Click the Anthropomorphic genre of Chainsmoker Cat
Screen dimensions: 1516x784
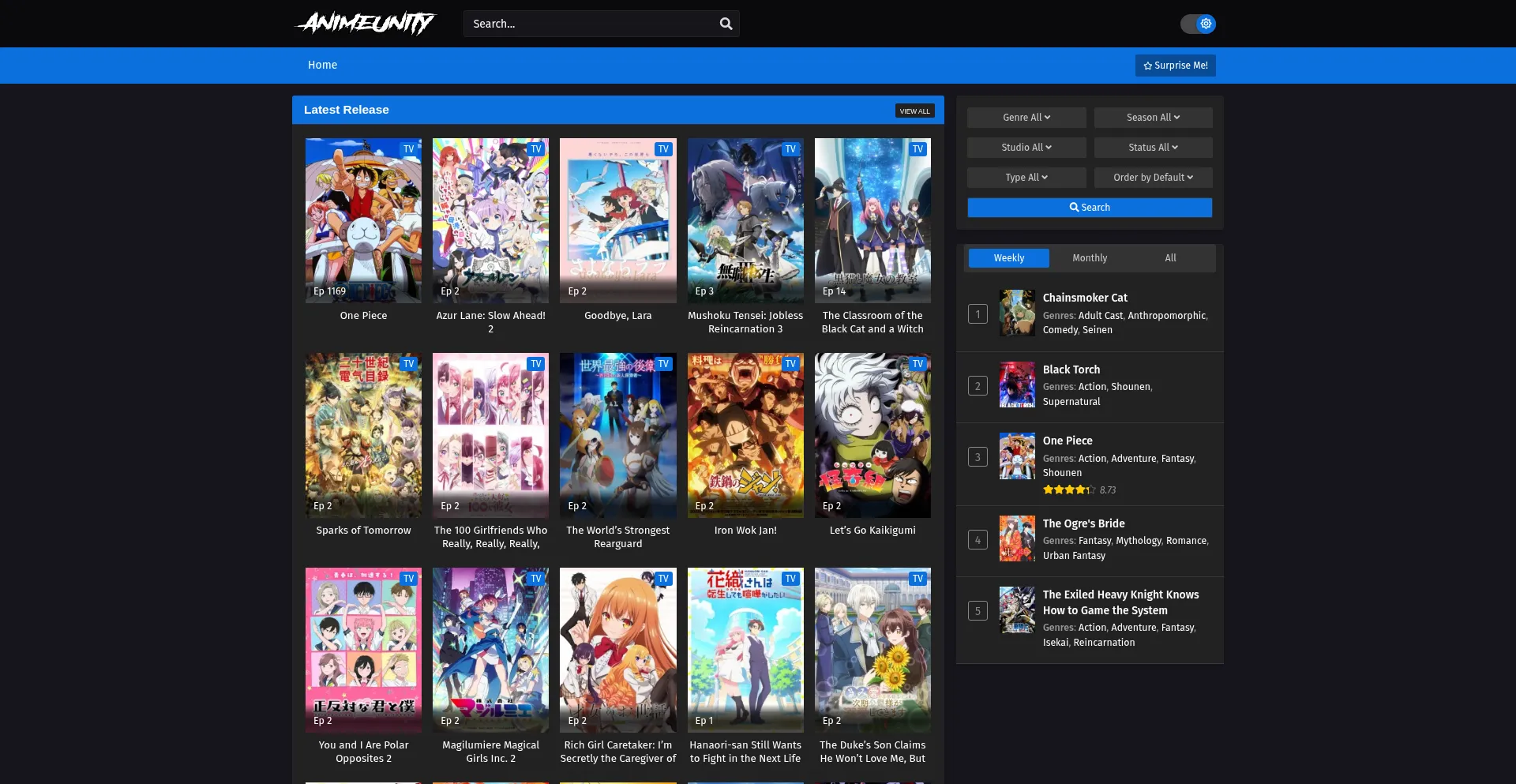[x=1167, y=316]
